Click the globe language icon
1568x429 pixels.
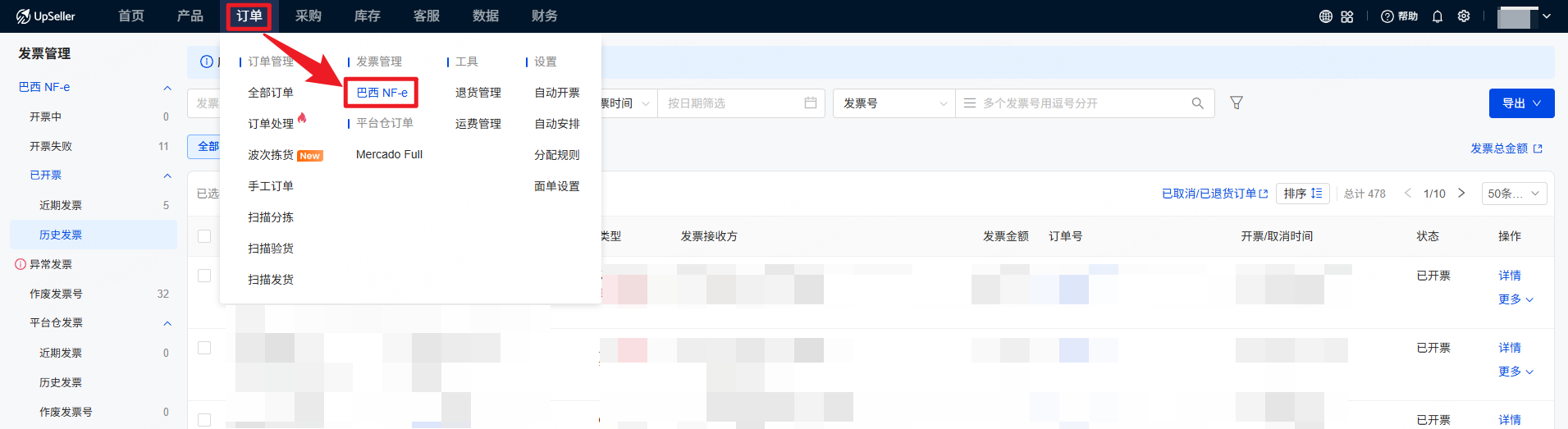click(x=1325, y=16)
